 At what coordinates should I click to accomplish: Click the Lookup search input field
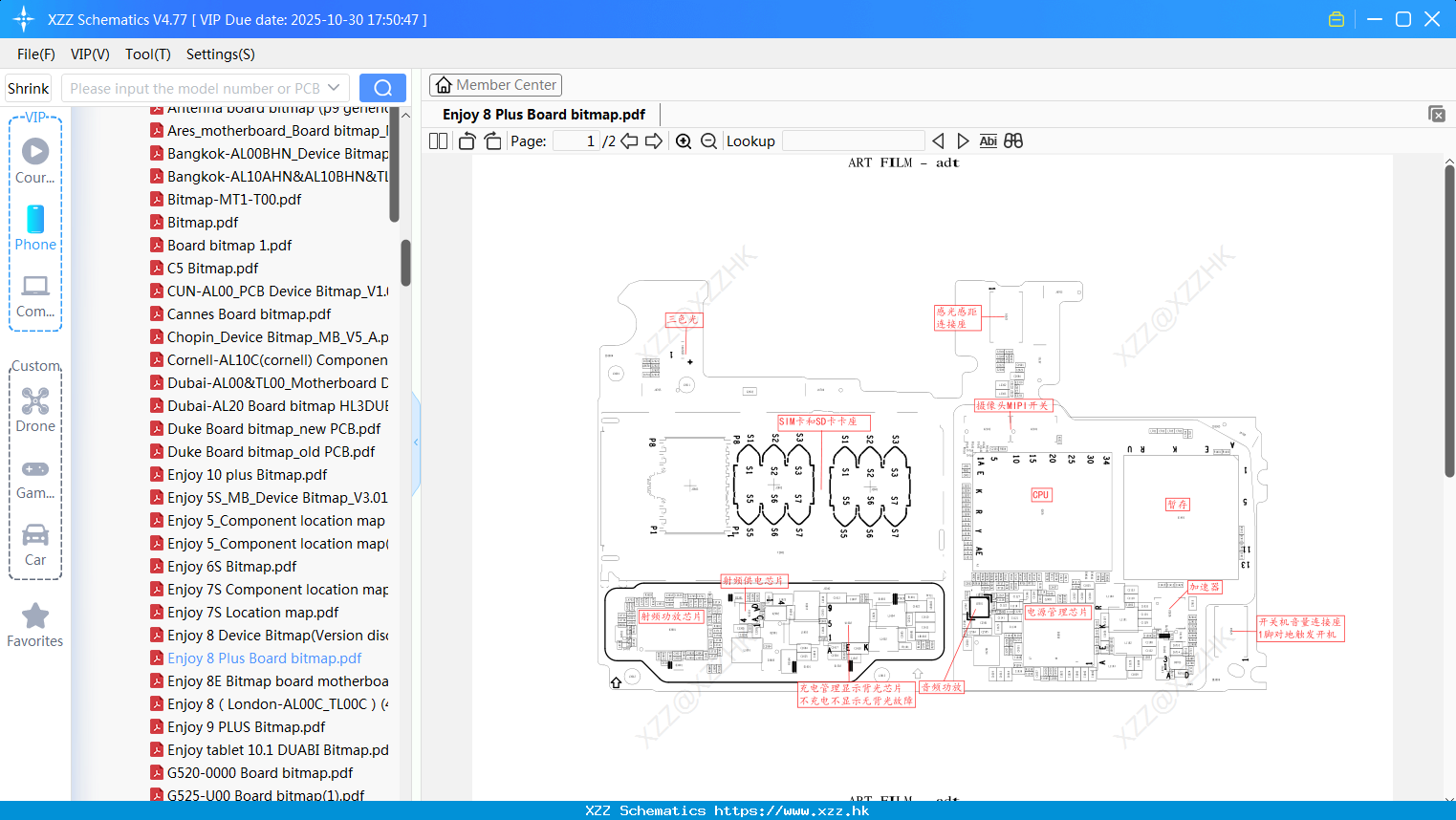coord(854,141)
